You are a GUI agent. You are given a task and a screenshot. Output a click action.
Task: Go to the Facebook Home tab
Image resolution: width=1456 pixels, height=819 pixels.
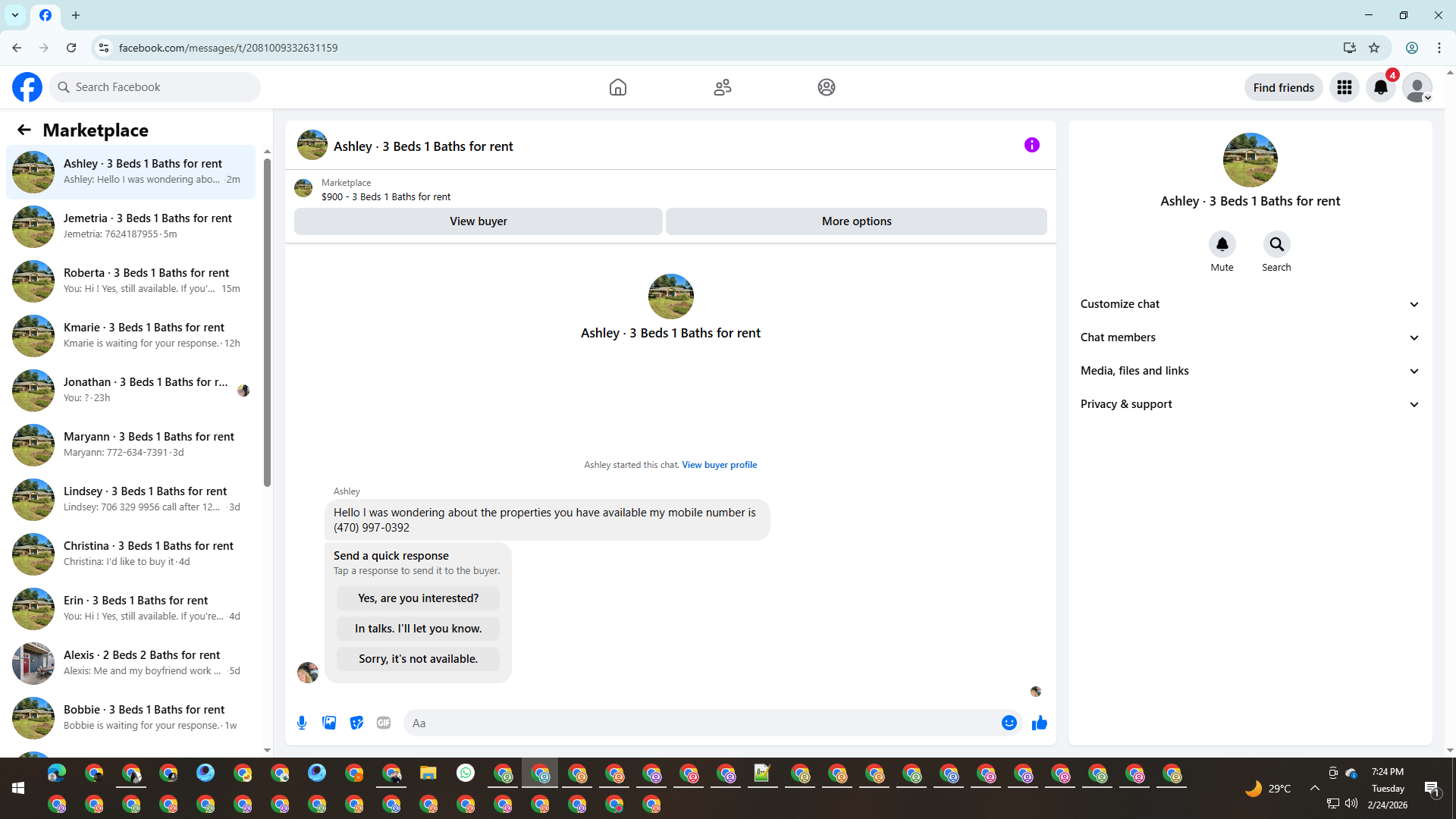618,87
